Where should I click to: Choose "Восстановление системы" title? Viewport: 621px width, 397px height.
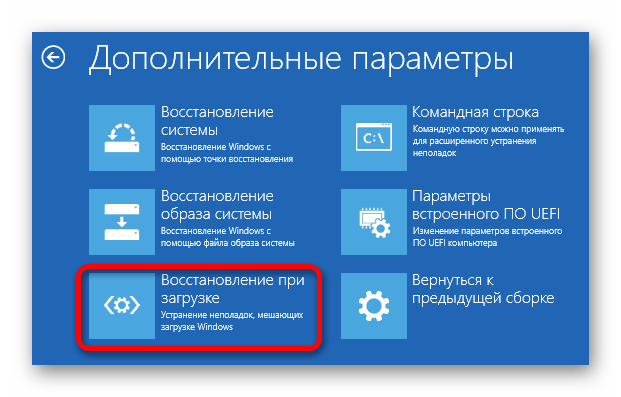click(217, 121)
